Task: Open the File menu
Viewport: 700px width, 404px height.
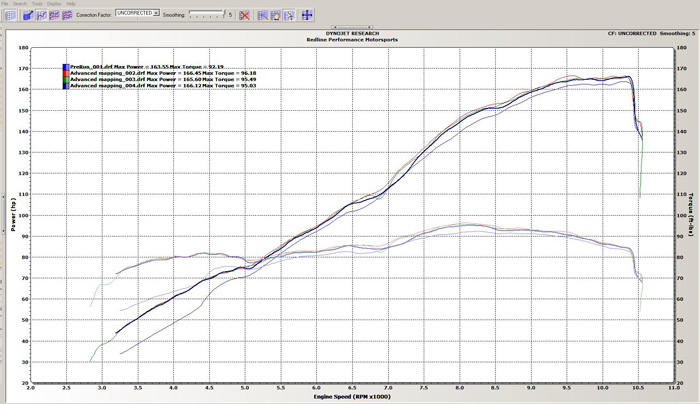Action: (x=4, y=4)
